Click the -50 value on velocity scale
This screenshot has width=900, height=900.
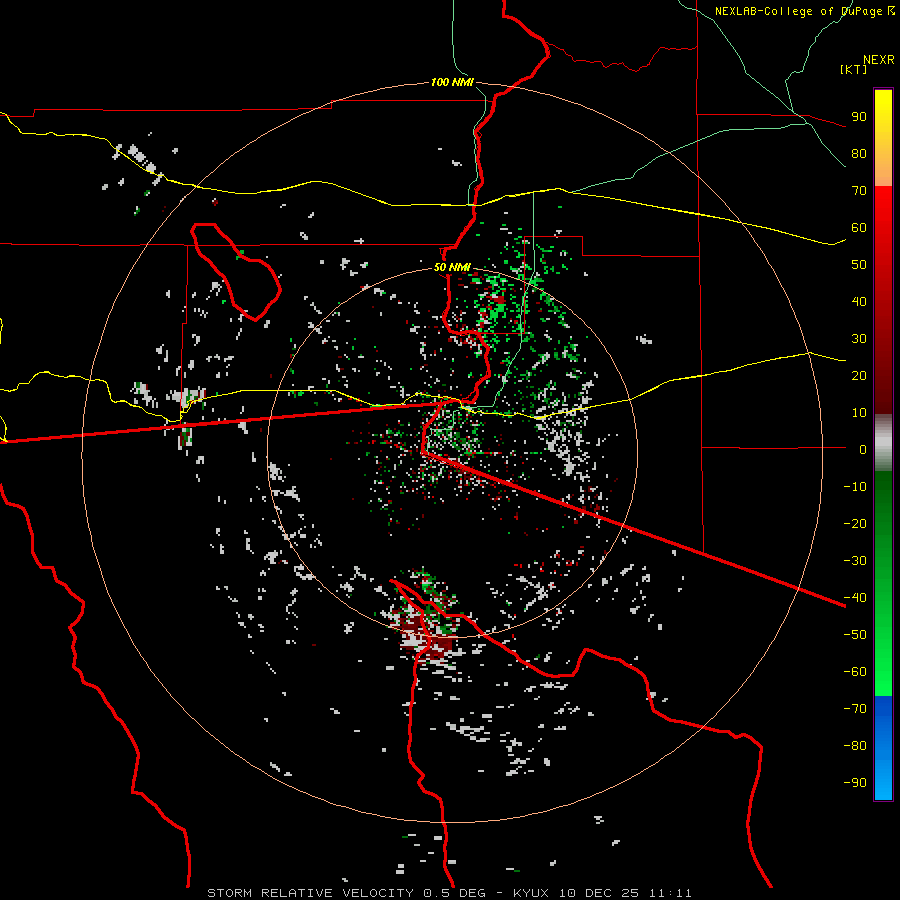855,635
